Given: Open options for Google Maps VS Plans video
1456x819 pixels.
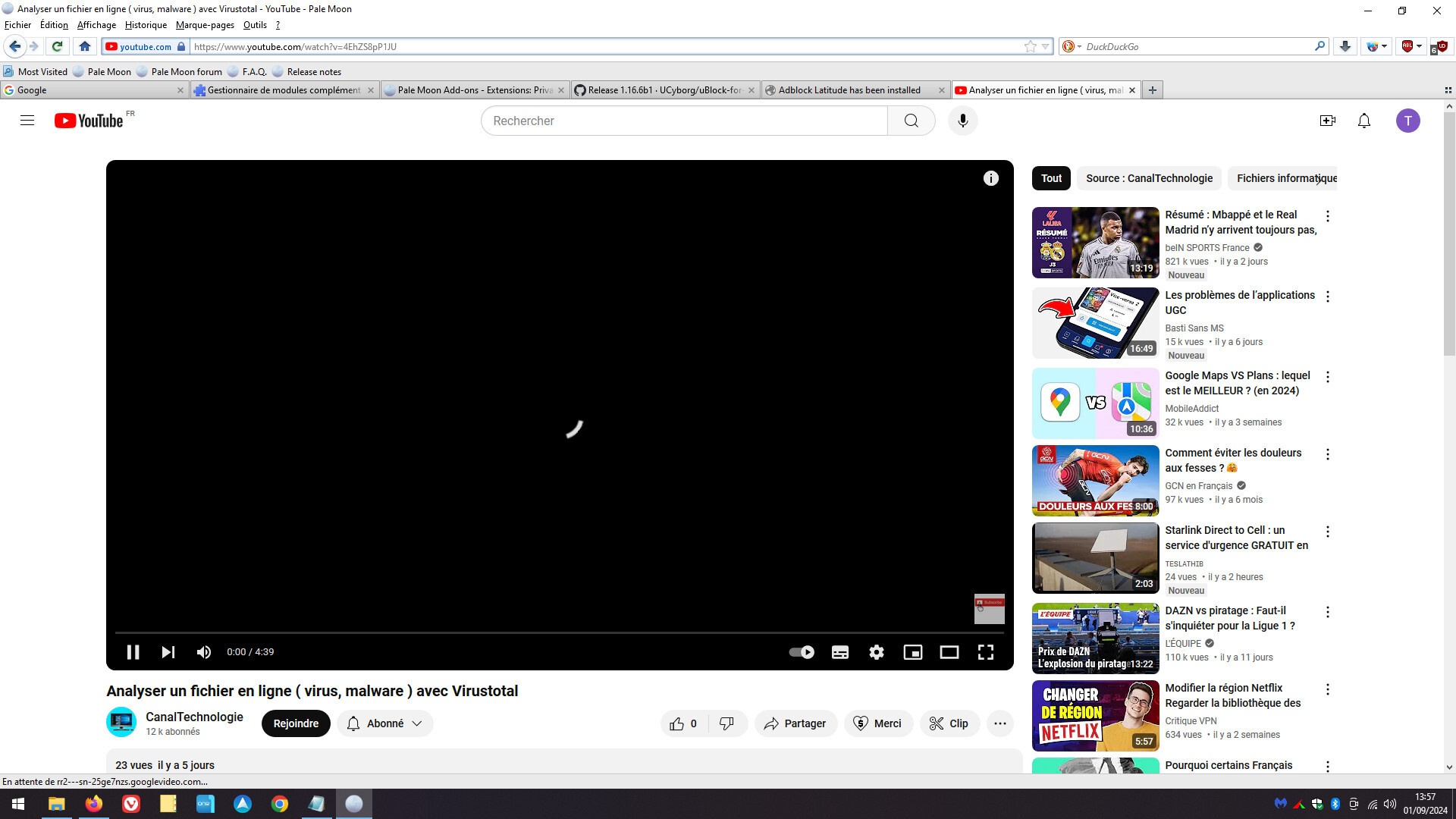Looking at the screenshot, I should point(1327,377).
